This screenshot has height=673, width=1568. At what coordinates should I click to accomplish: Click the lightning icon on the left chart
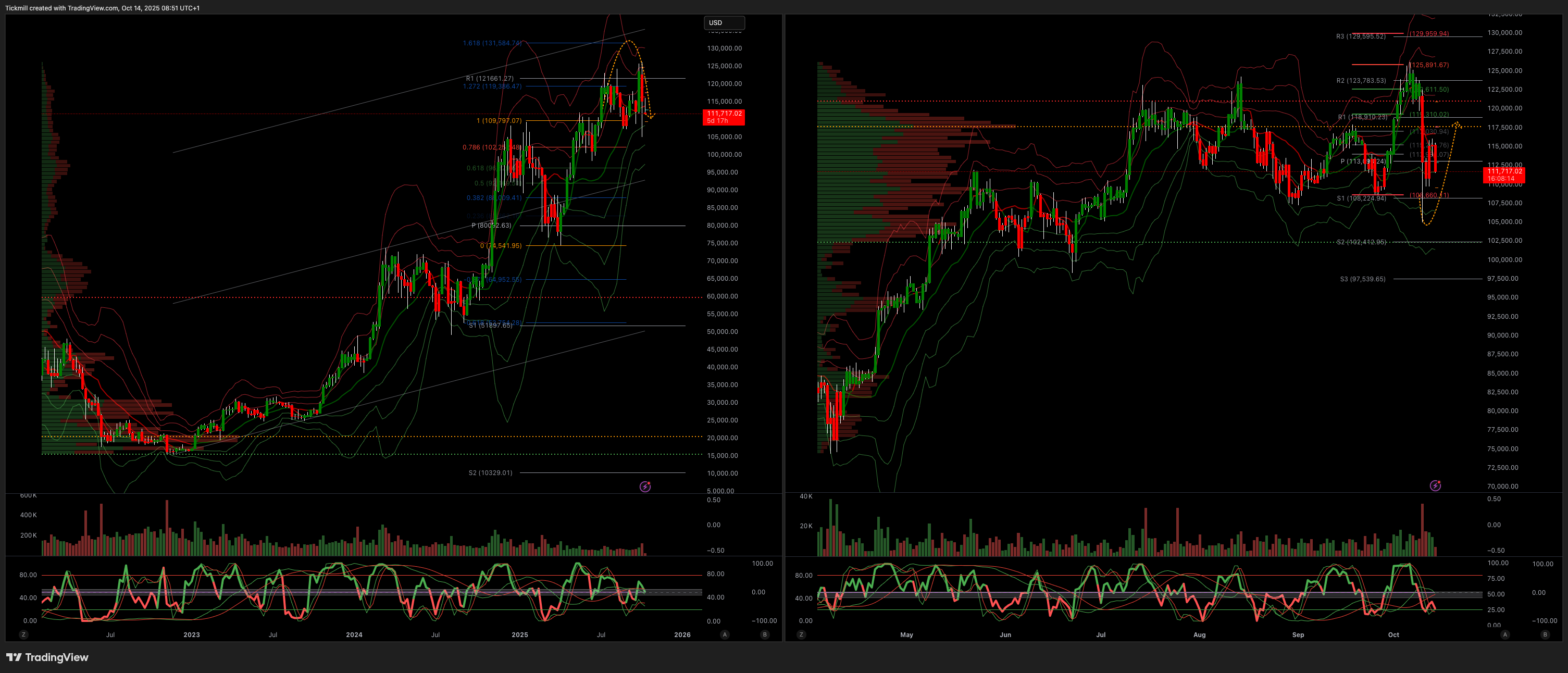pyautogui.click(x=644, y=486)
